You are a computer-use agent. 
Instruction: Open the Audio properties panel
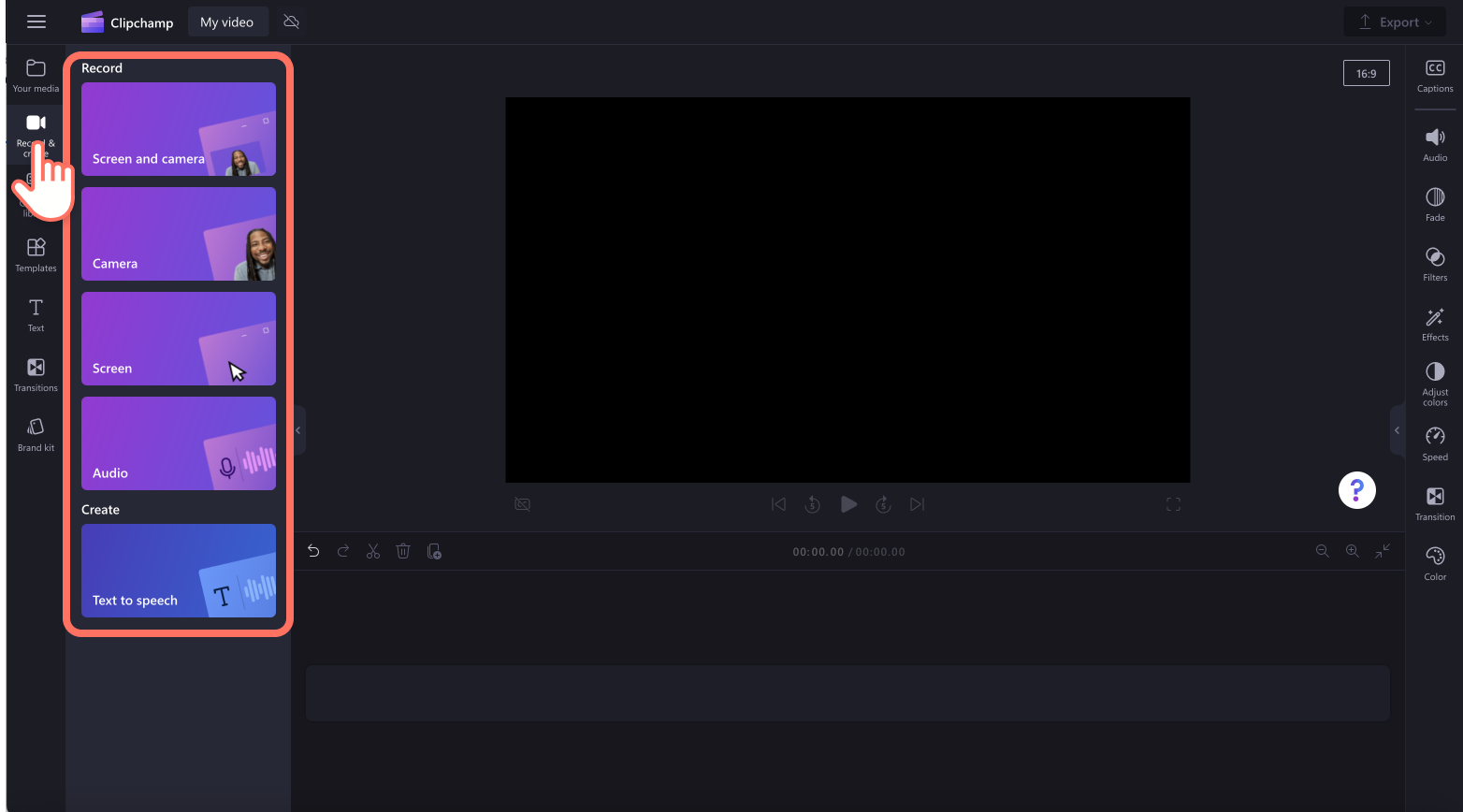[1435, 145]
